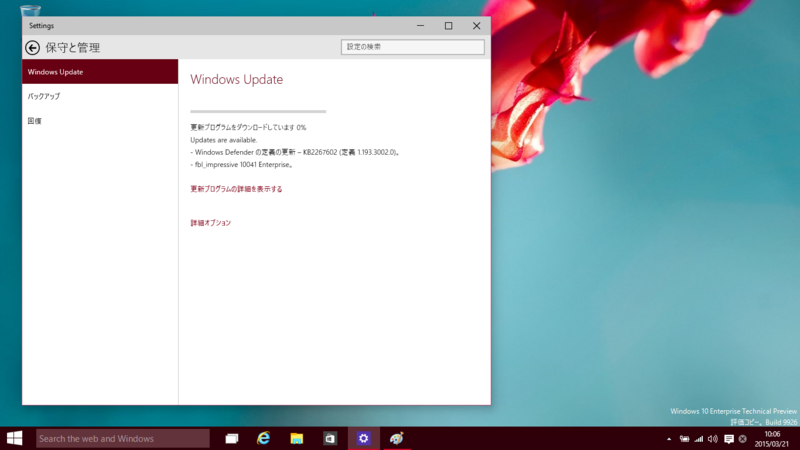Open the network signal tray icon
The image size is (800, 450).
(x=698, y=439)
